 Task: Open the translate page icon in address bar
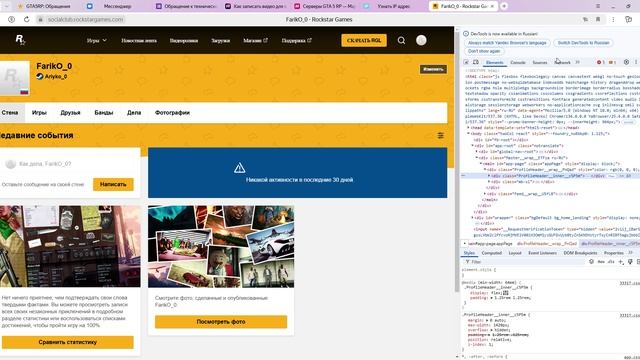point(585,19)
